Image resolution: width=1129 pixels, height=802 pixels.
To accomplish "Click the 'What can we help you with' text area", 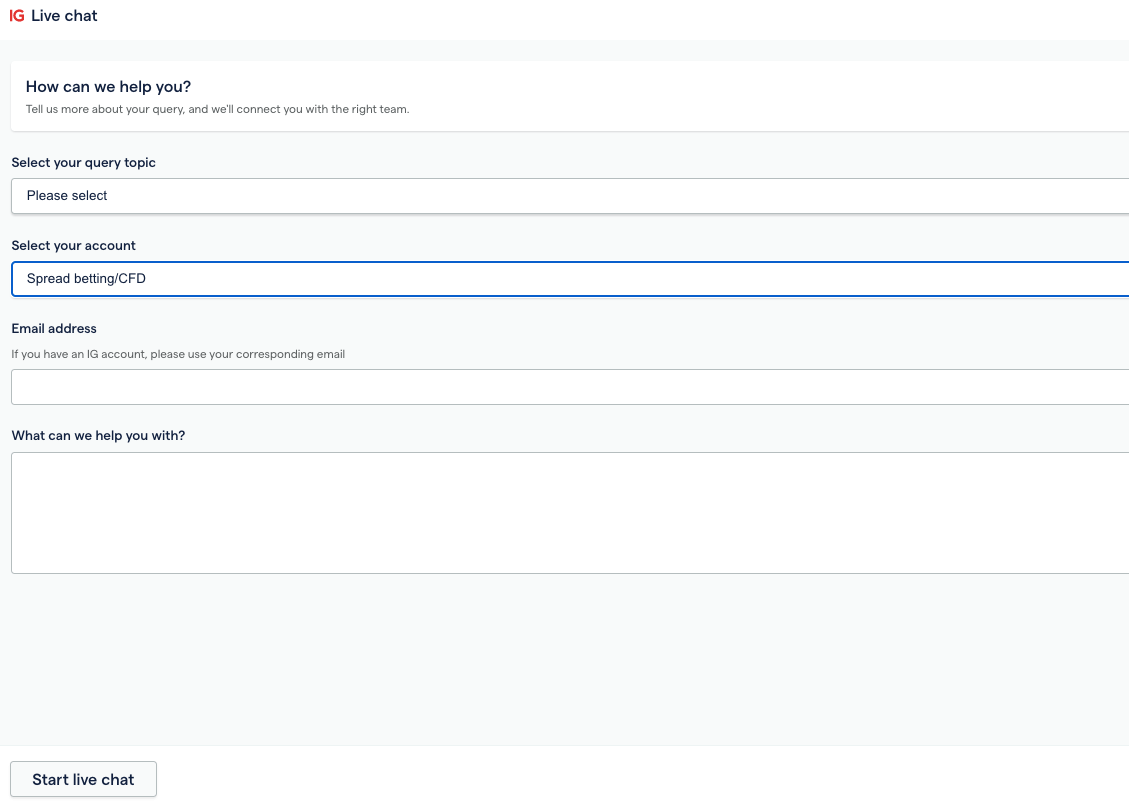I will [570, 513].
